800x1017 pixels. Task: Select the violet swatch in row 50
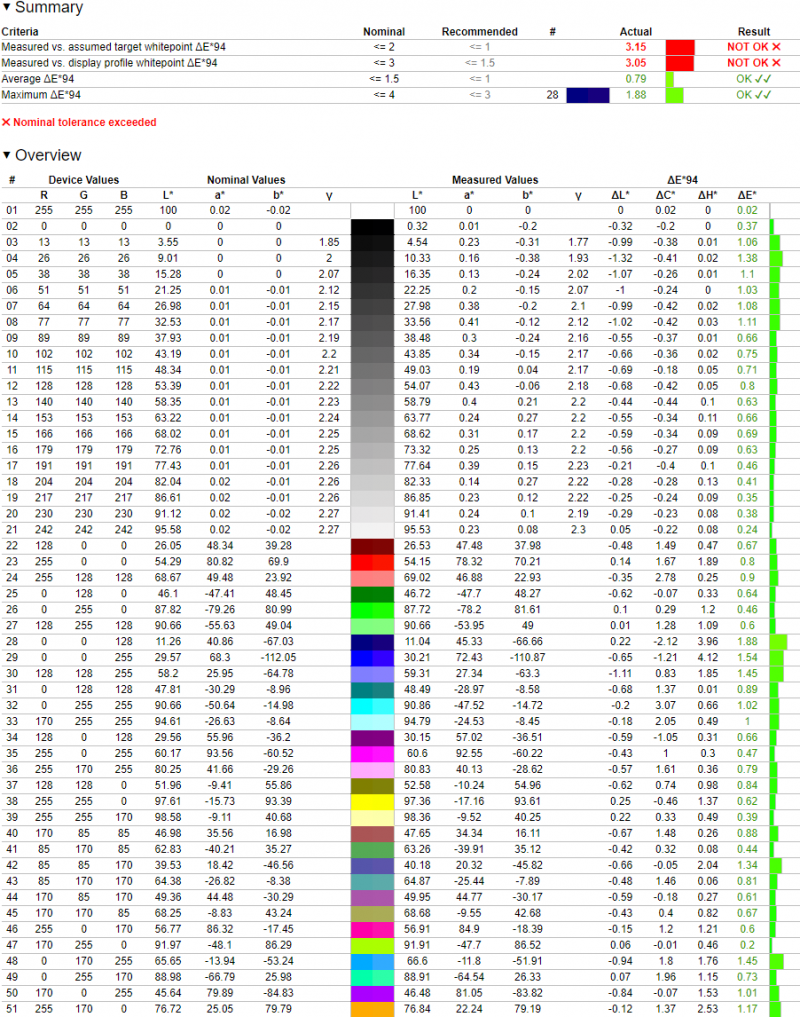[x=372, y=993]
